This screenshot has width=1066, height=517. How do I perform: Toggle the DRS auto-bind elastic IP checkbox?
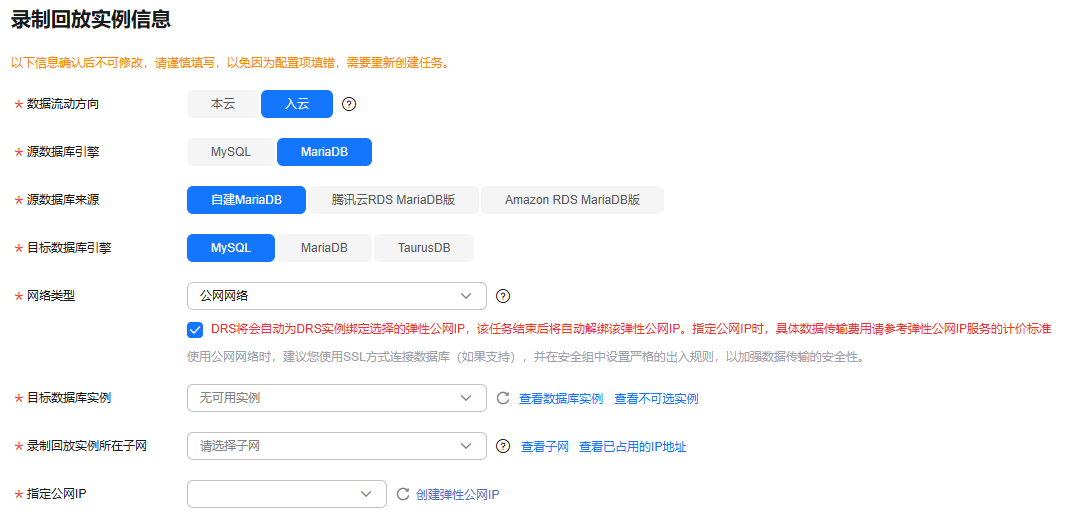[195, 329]
